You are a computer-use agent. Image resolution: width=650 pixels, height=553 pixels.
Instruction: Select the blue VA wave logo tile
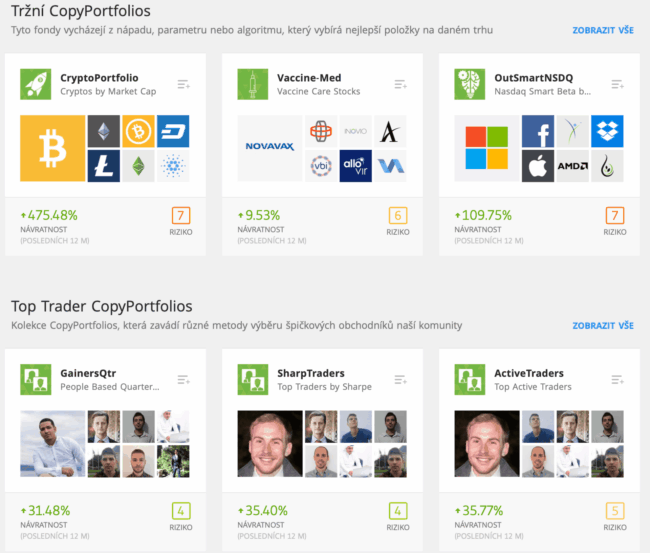pos(390,166)
